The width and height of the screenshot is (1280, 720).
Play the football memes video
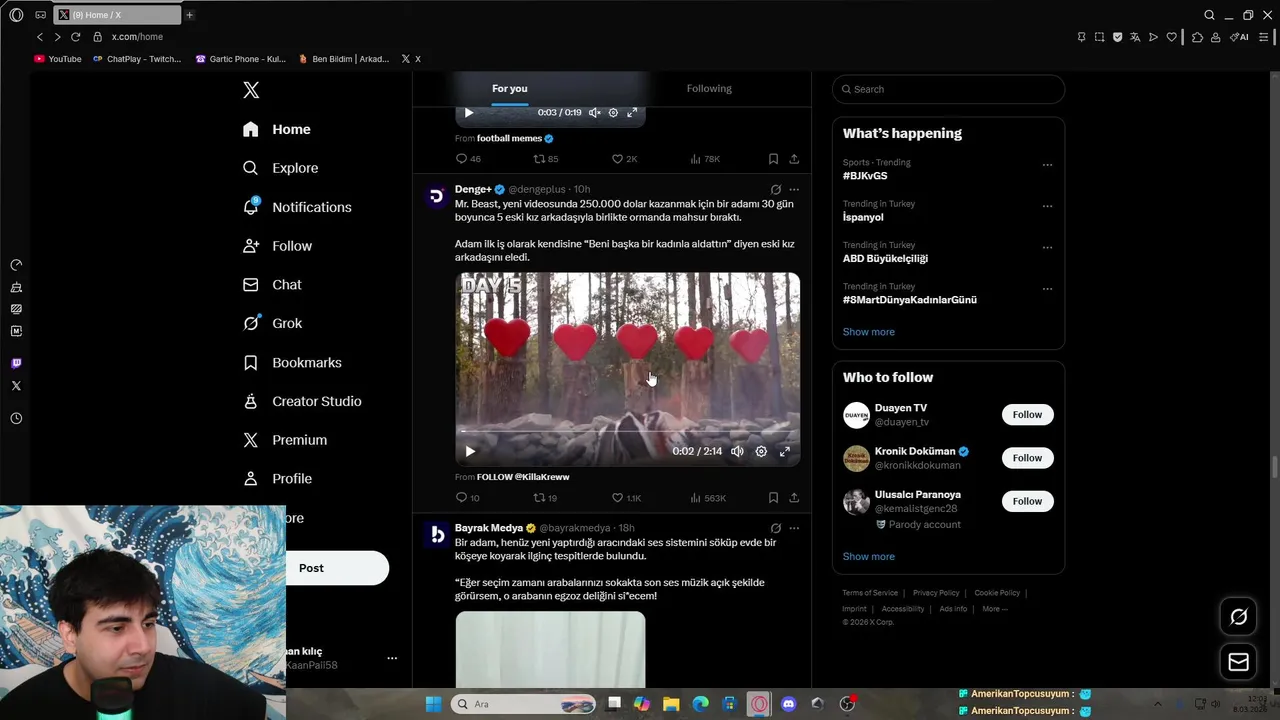468,113
